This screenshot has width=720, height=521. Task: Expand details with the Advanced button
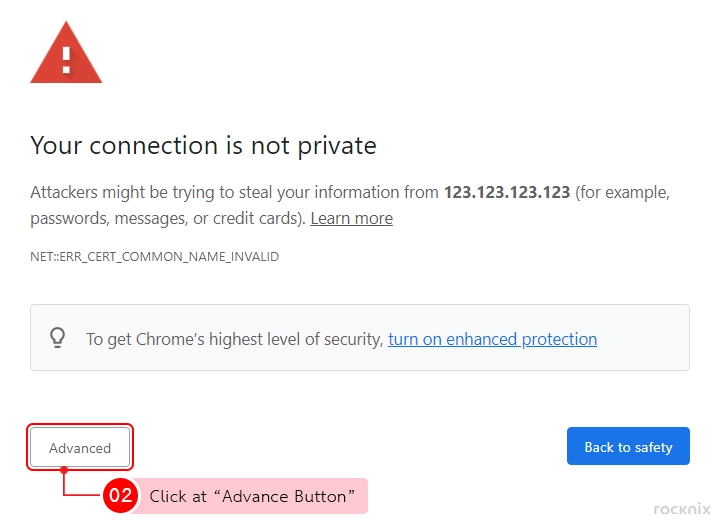(x=80, y=448)
